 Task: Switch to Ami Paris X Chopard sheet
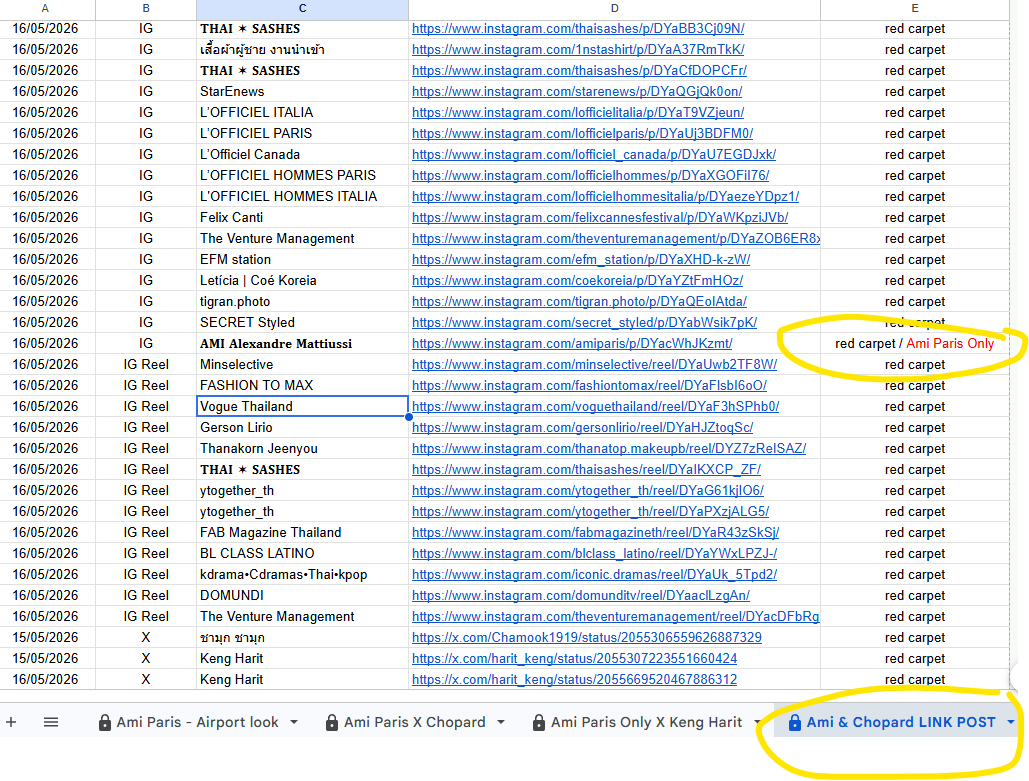(415, 722)
